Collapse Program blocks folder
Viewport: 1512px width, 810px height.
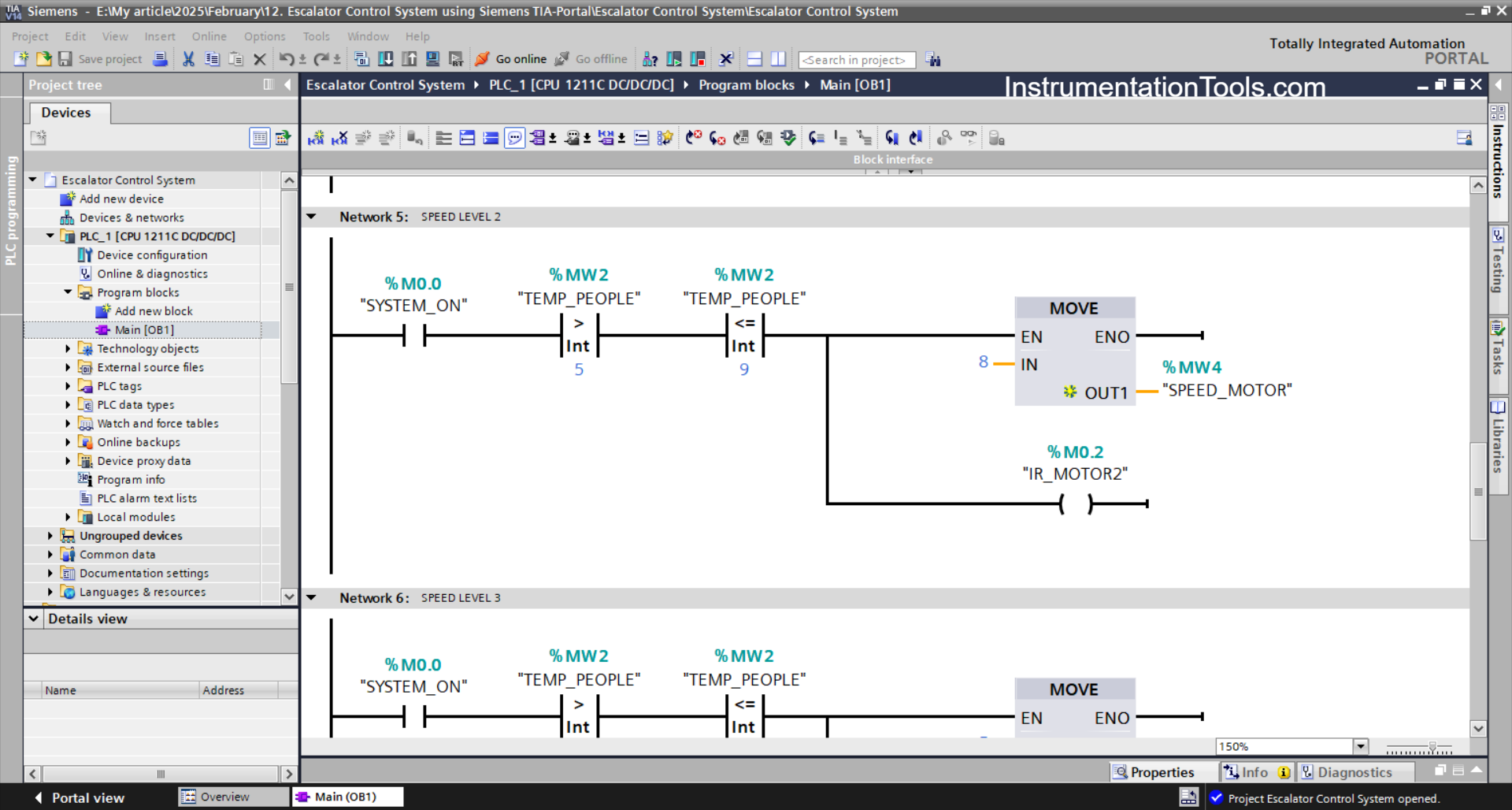click(x=68, y=292)
